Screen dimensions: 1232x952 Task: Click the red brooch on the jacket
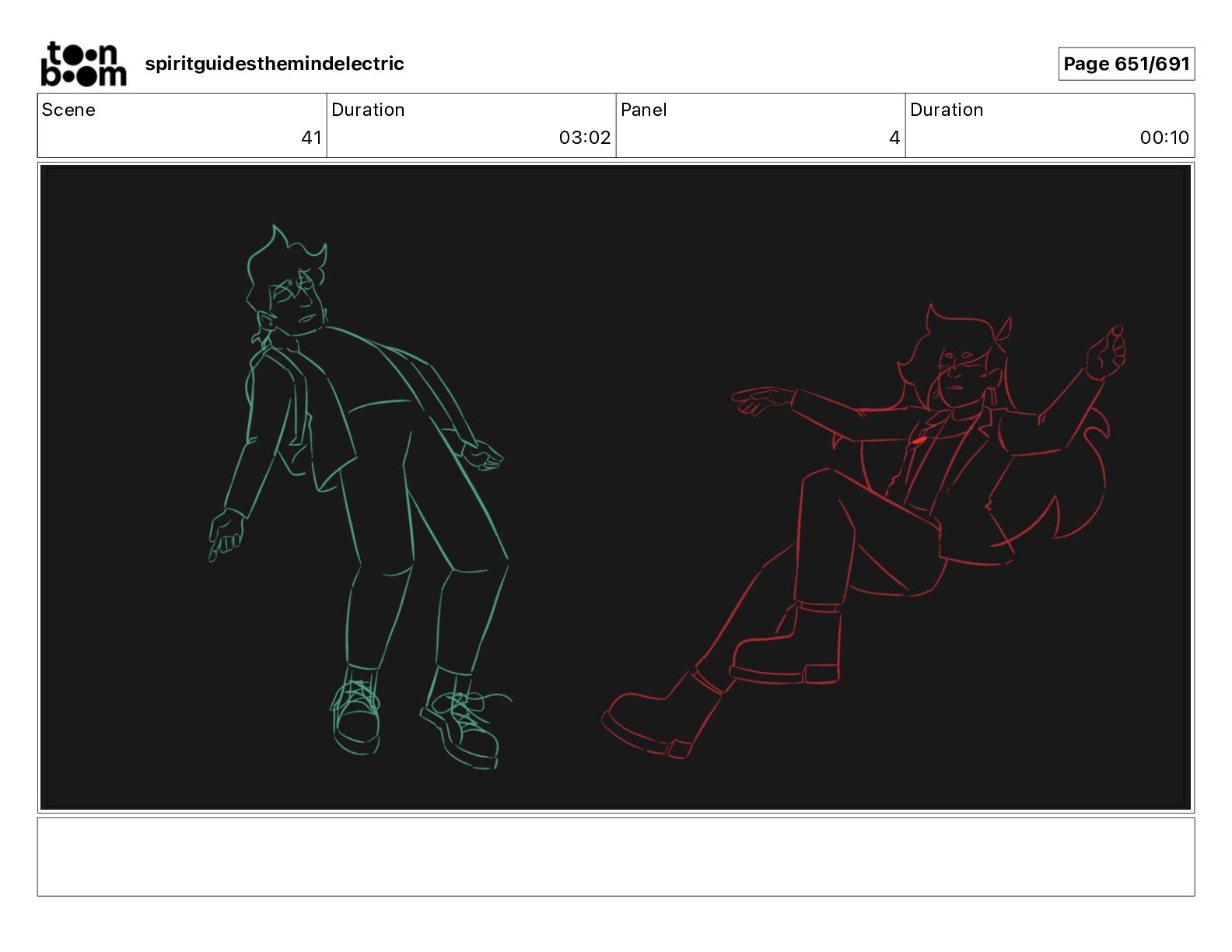(x=920, y=441)
